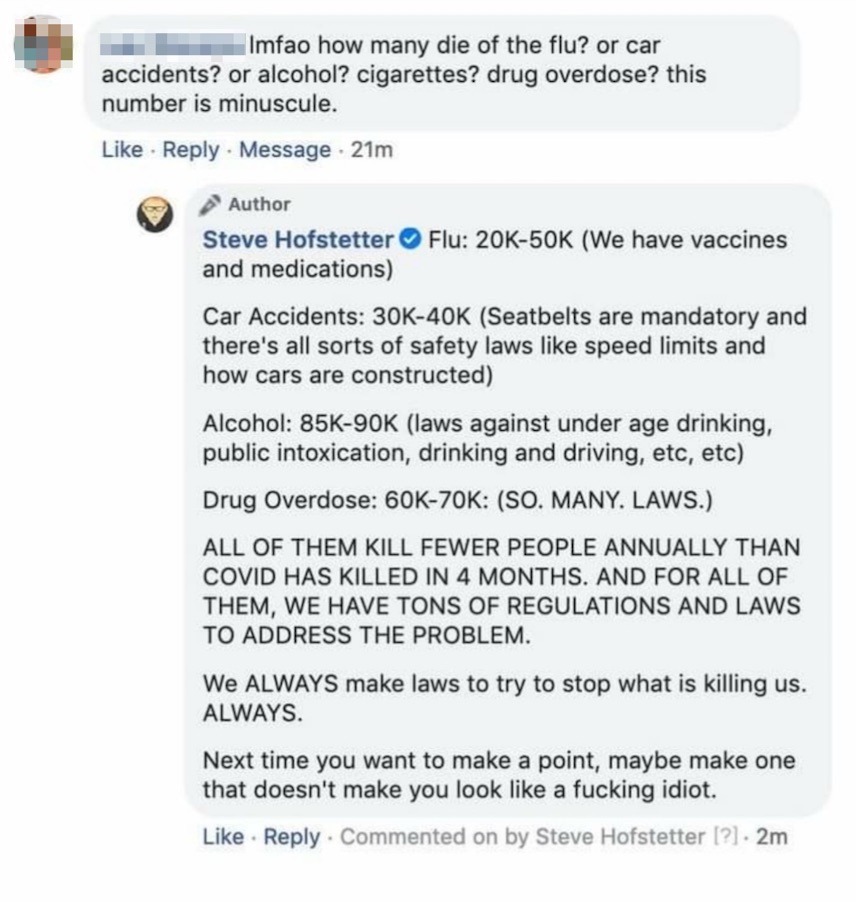Screen dimensions: 856x902
Task: Open the 2m timestamp link
Action: pyautogui.click(x=771, y=836)
